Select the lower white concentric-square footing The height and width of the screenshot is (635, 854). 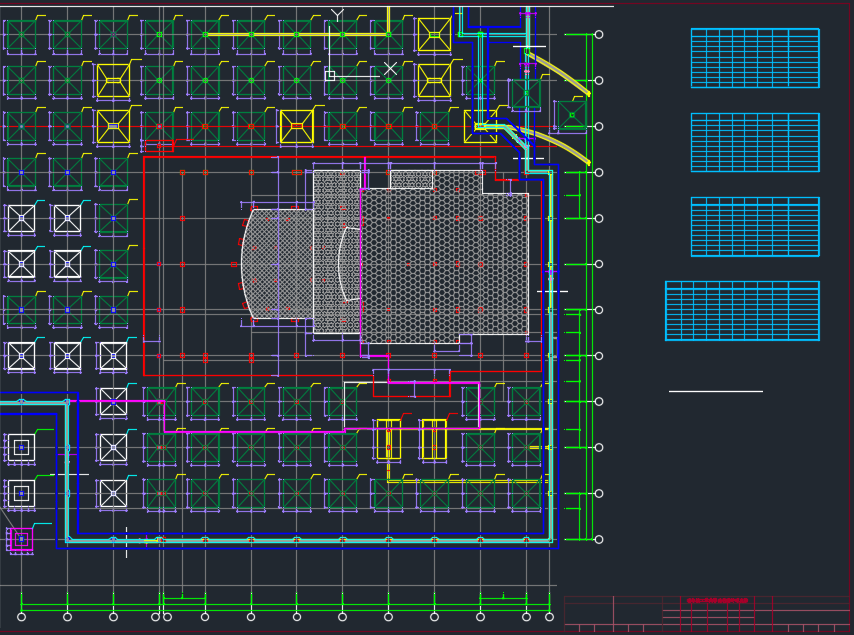point(21,493)
